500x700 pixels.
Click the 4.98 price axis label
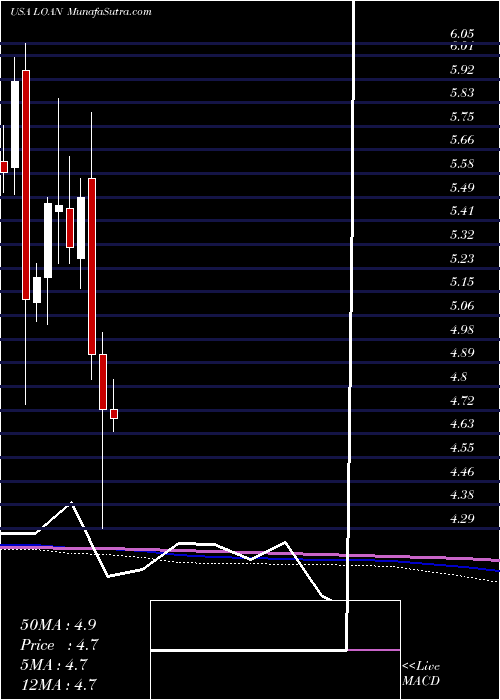tap(462, 330)
